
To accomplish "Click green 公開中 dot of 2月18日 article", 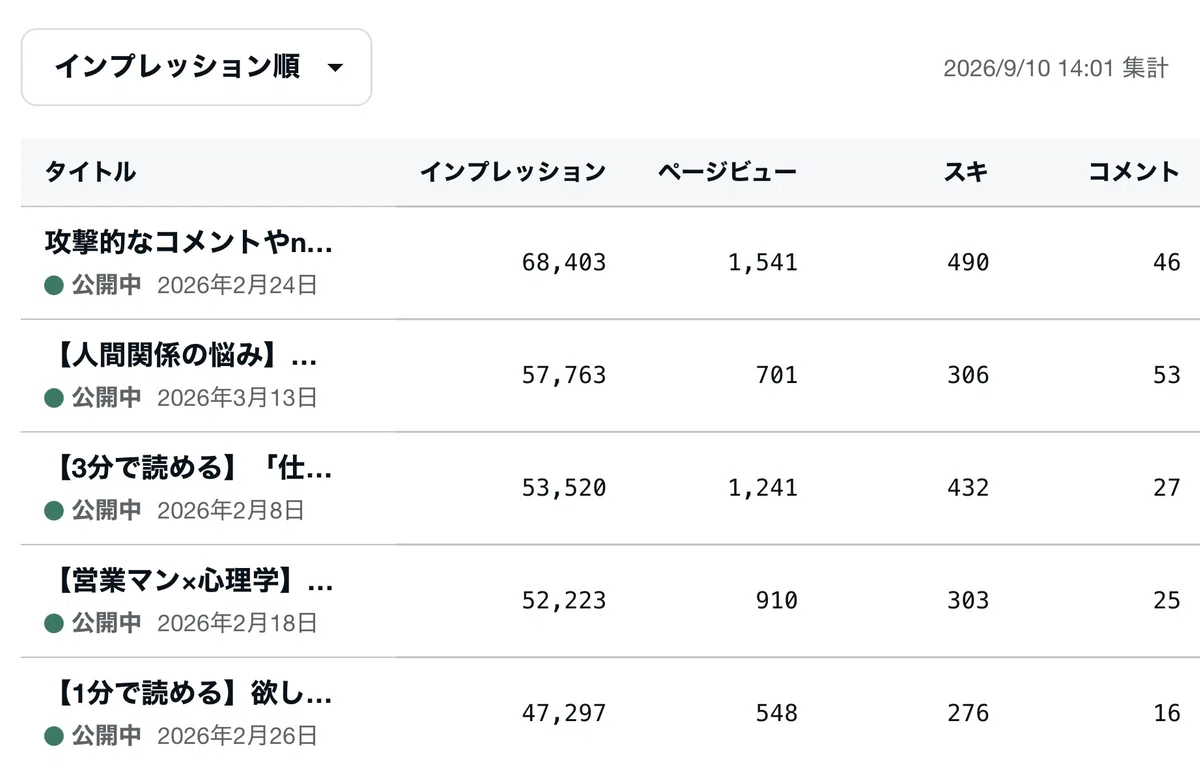I will [54, 623].
